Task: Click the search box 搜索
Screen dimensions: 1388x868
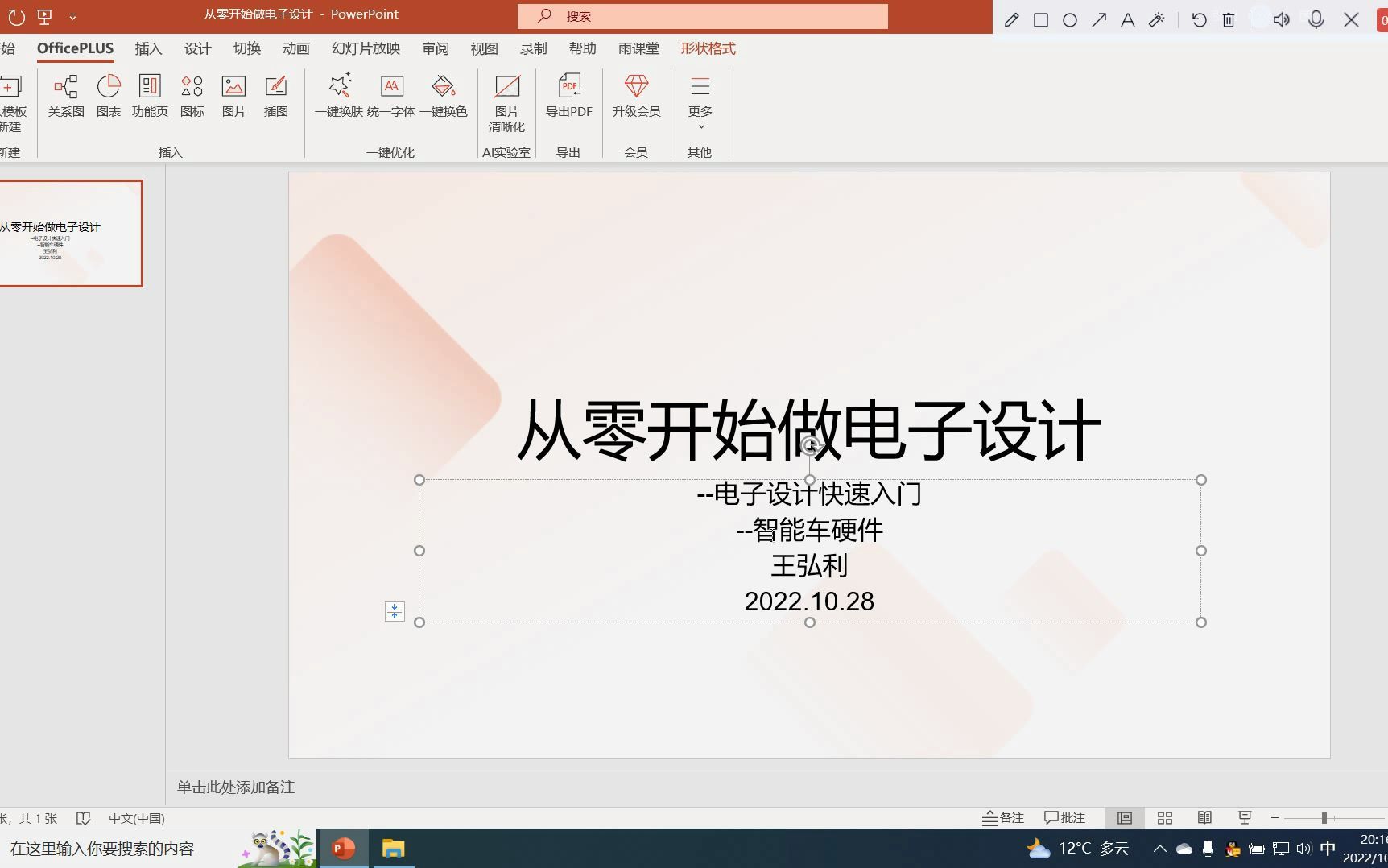Action: pyautogui.click(x=703, y=16)
